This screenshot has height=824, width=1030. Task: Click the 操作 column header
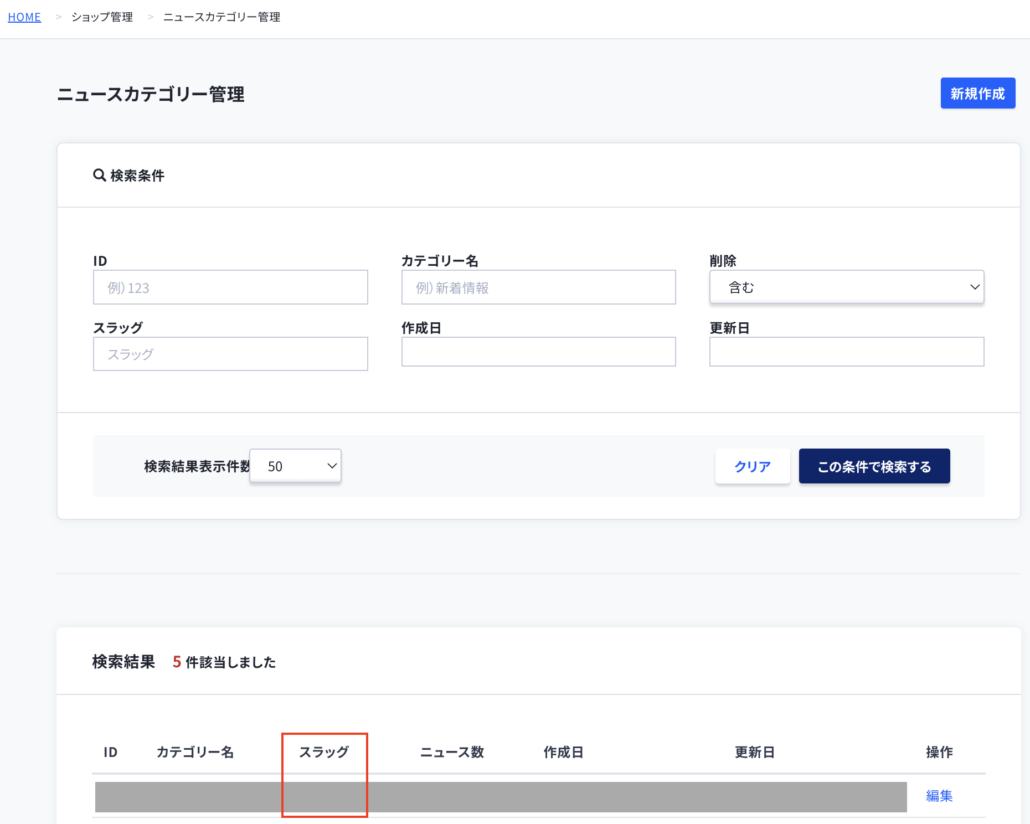tap(939, 752)
